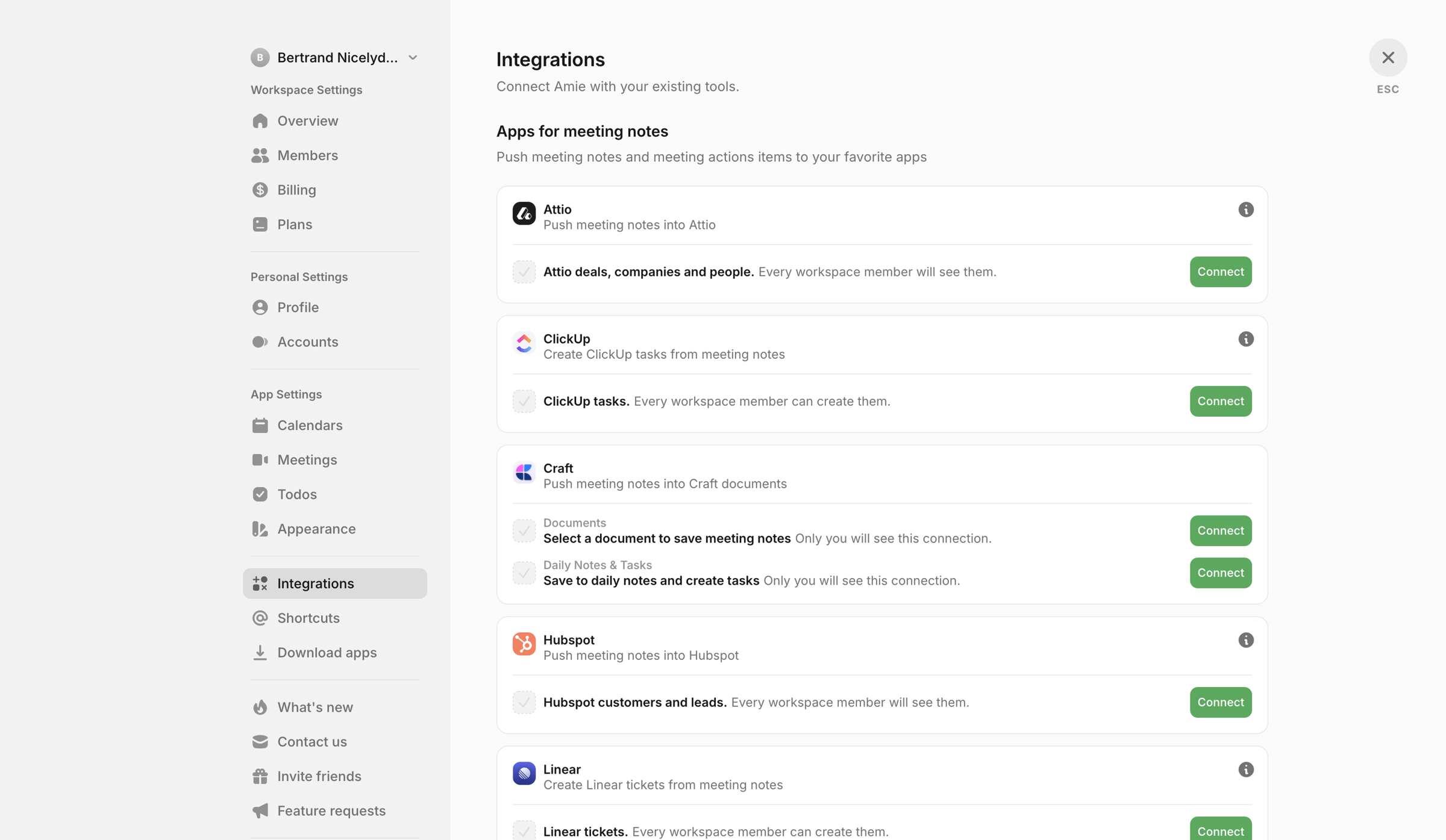Viewport: 1446px width, 840px height.
Task: Click the Plans icon in sidebar
Action: coord(260,224)
